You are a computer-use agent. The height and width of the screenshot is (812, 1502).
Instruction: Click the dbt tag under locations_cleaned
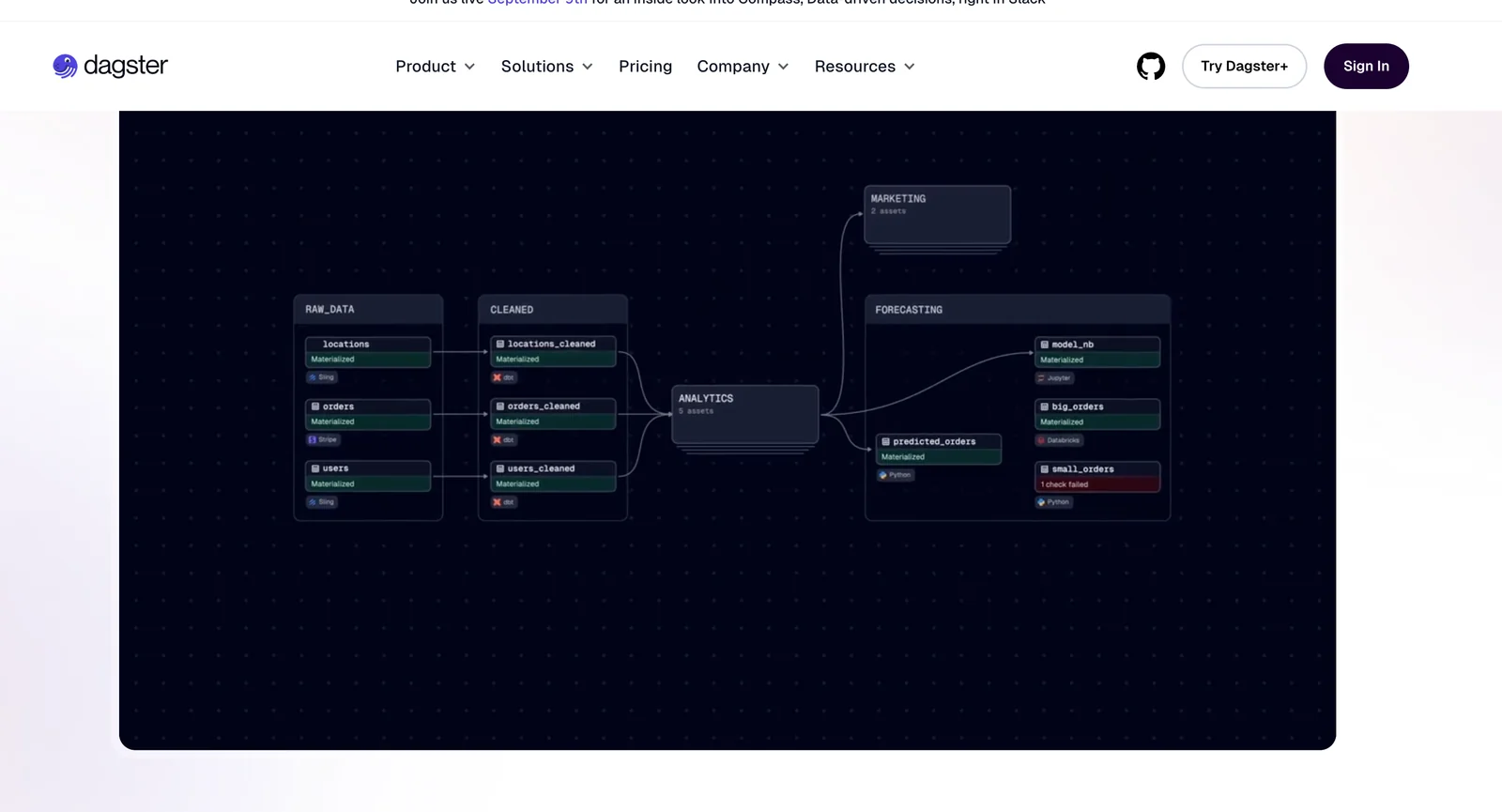504,377
